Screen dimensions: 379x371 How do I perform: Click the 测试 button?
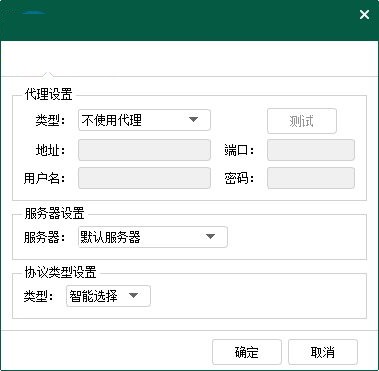click(x=302, y=121)
